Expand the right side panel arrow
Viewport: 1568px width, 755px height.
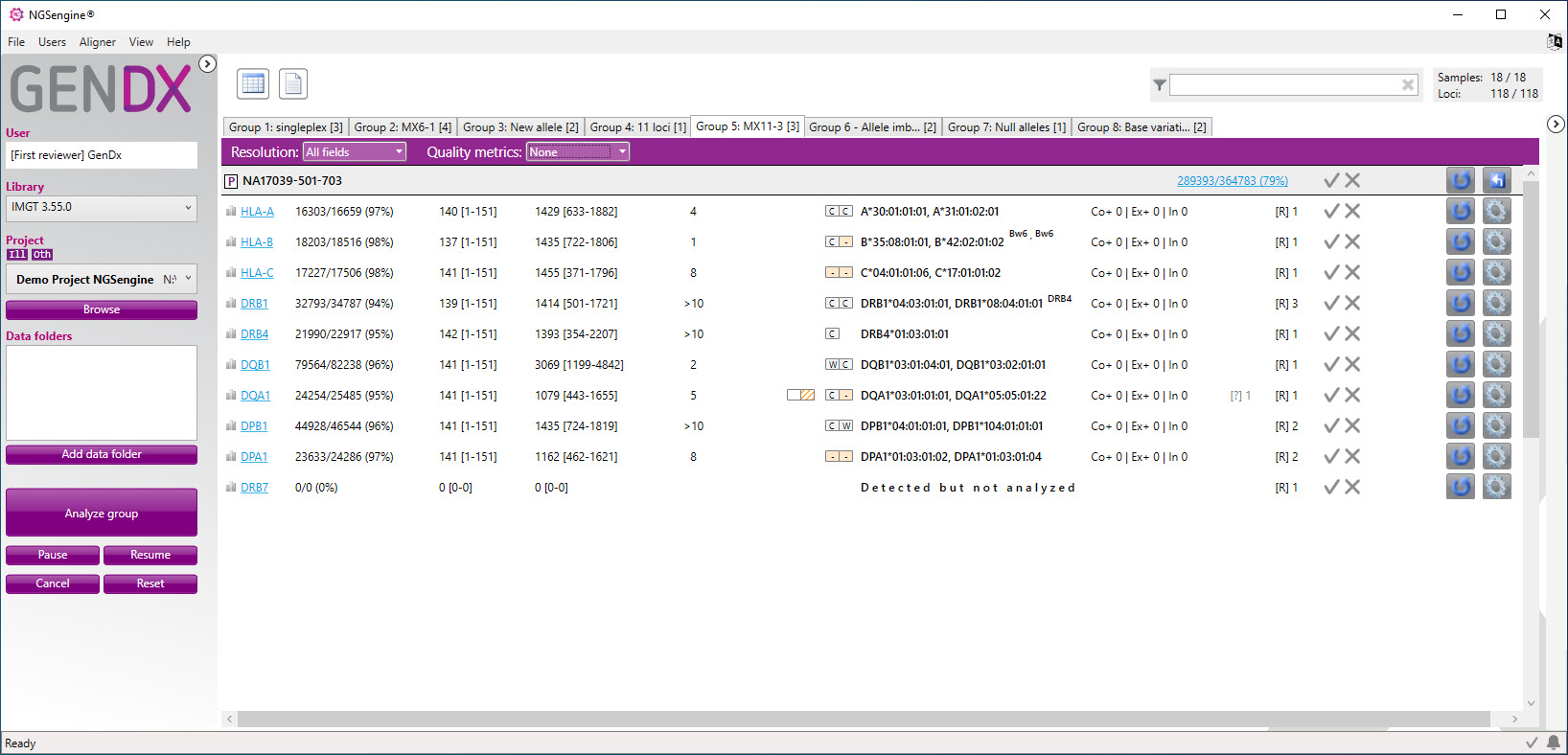tap(1556, 125)
